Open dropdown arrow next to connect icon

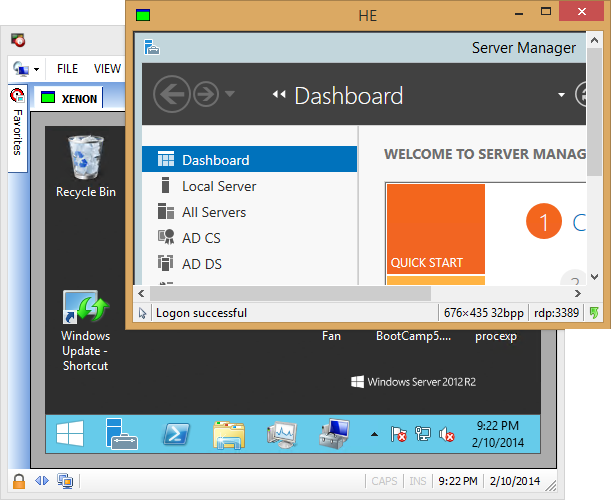(37, 70)
